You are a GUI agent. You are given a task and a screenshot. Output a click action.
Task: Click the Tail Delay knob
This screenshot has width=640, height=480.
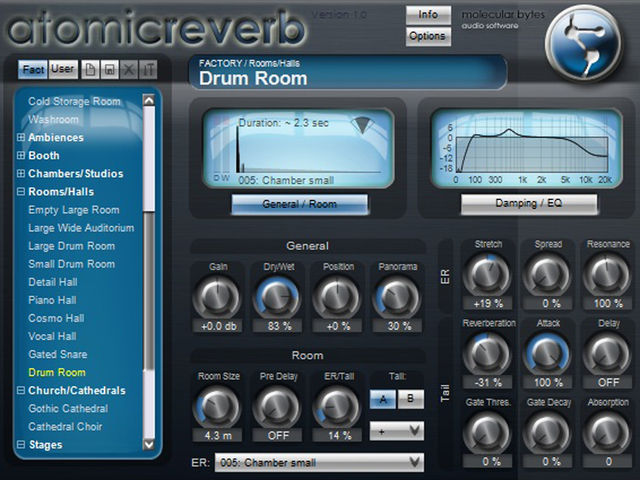pos(607,354)
